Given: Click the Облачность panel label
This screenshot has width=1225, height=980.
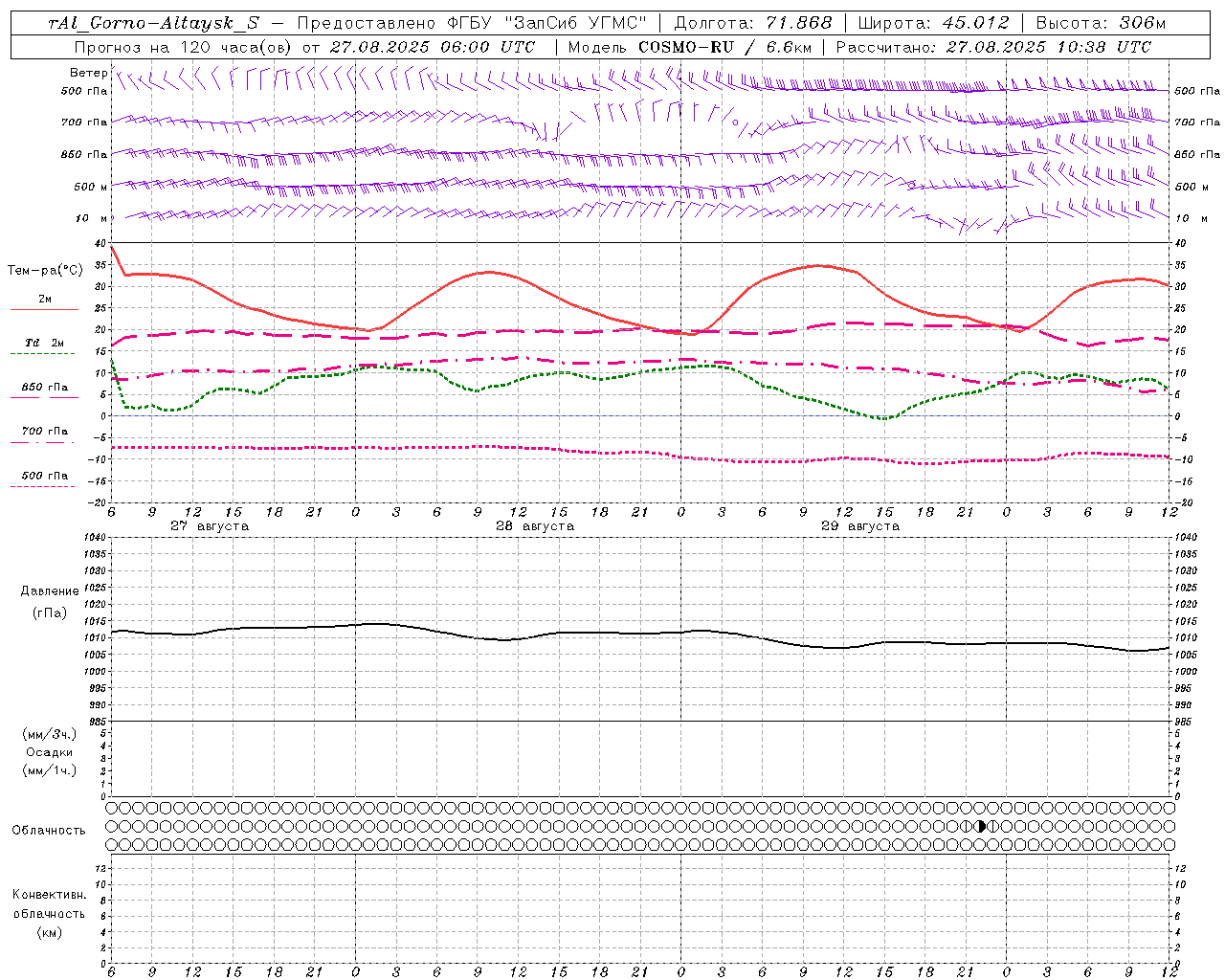Looking at the screenshot, I should pos(49,831).
